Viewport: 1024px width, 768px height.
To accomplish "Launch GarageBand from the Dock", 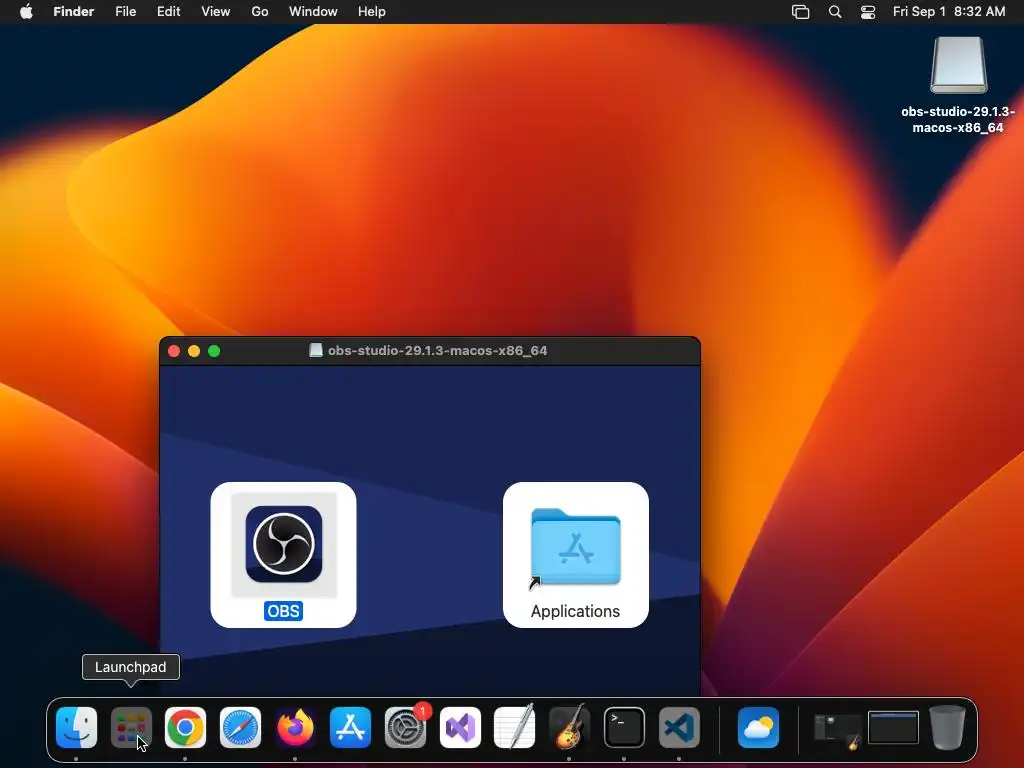I will 569,728.
